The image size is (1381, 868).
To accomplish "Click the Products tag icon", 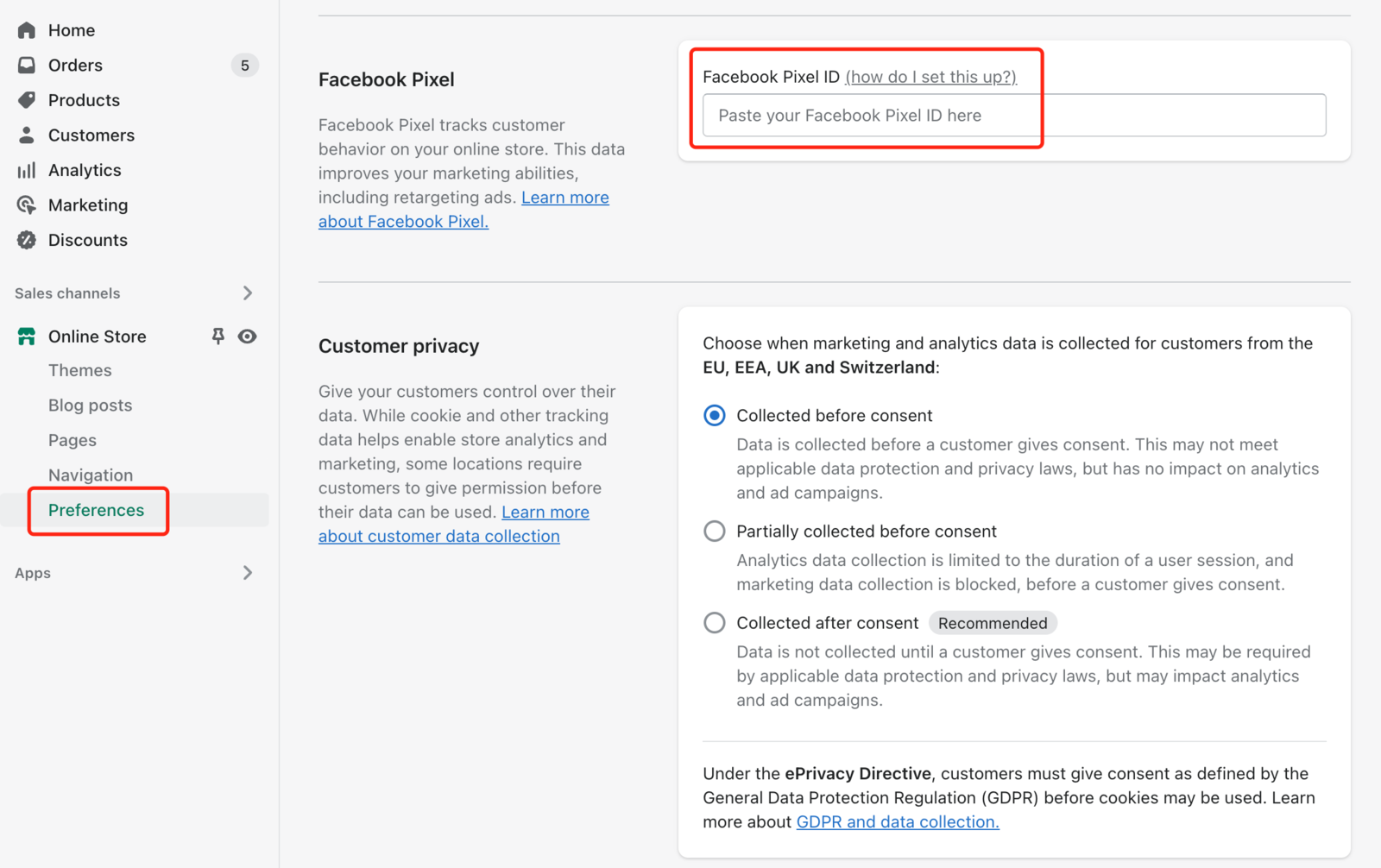I will coord(27,100).
